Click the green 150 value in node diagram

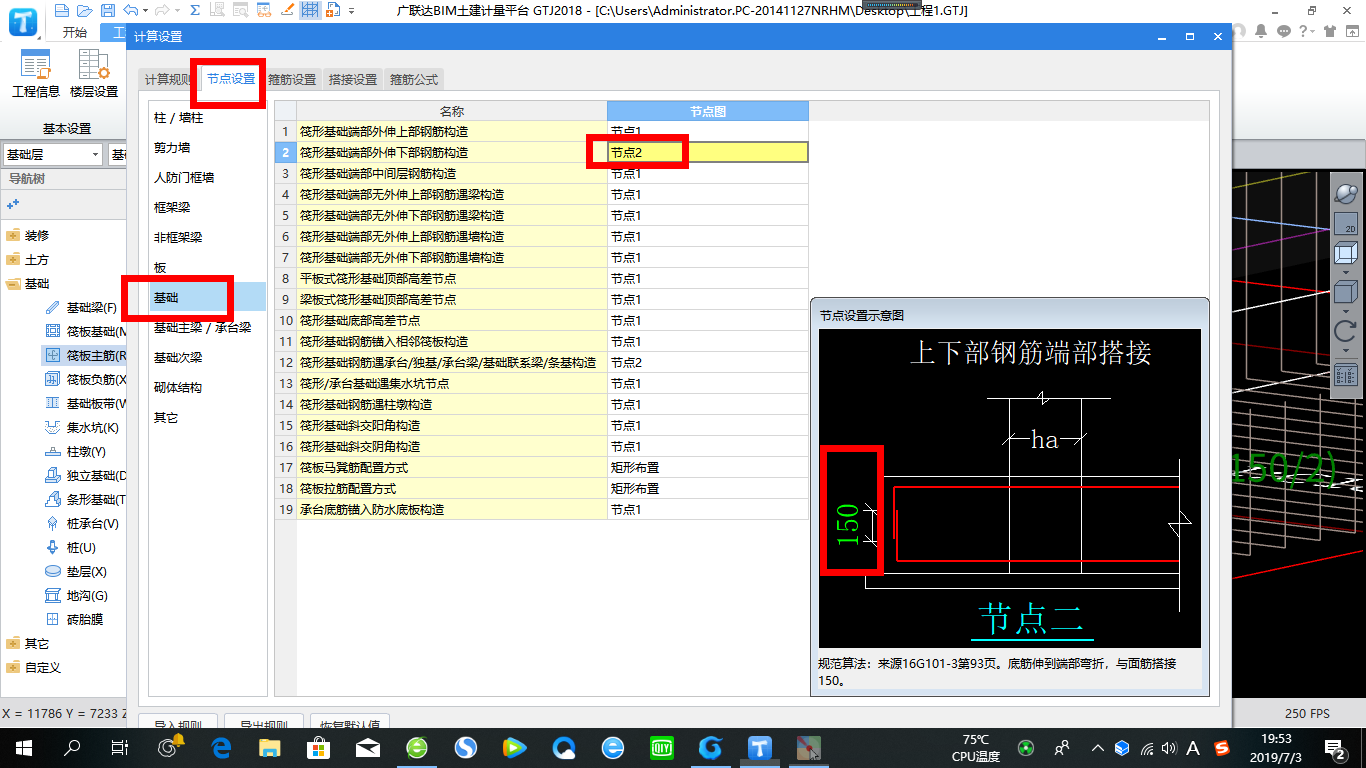pos(847,523)
